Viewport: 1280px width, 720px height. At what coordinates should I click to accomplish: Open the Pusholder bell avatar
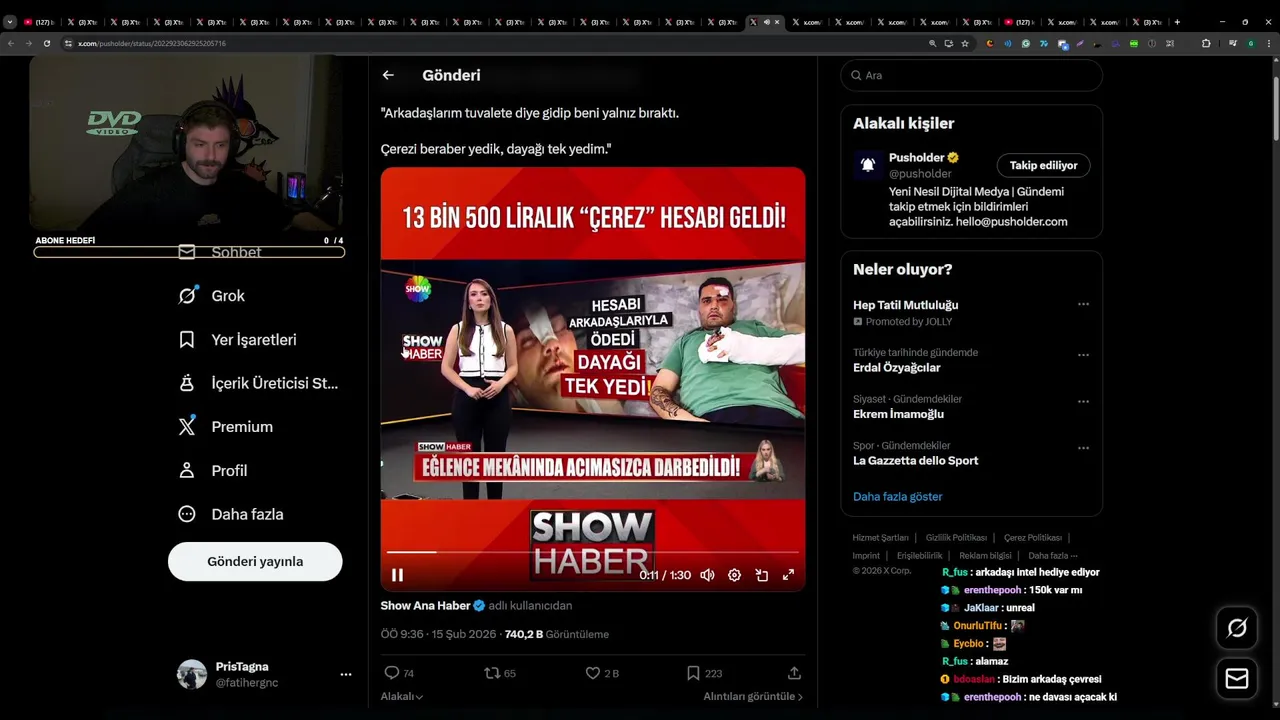pos(868,164)
